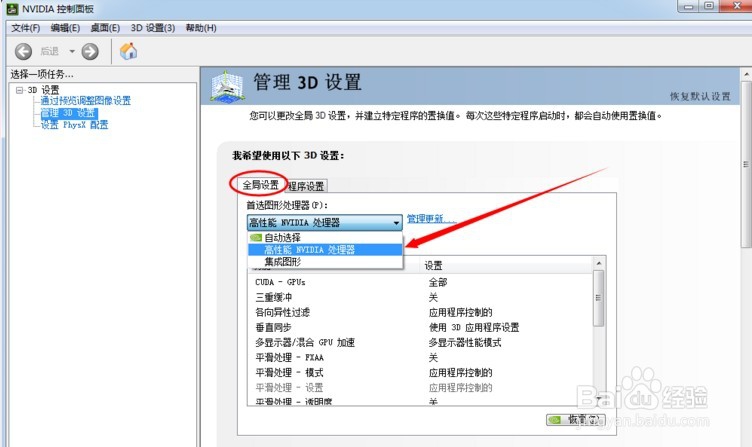Click value 多显示器性能模式
Viewport: 752px width, 447px height.
coord(464,342)
